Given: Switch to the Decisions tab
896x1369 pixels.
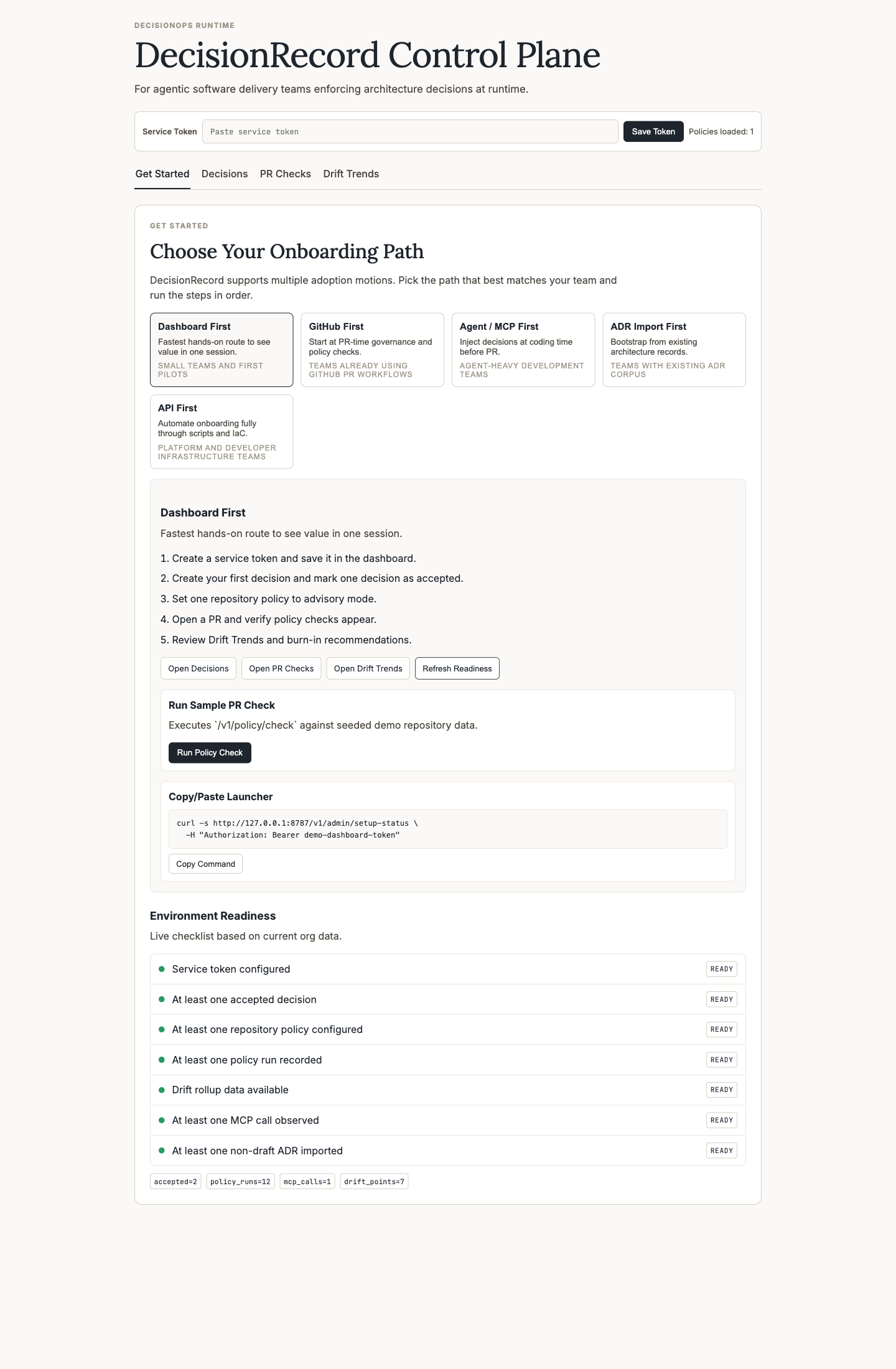Looking at the screenshot, I should click(x=225, y=174).
